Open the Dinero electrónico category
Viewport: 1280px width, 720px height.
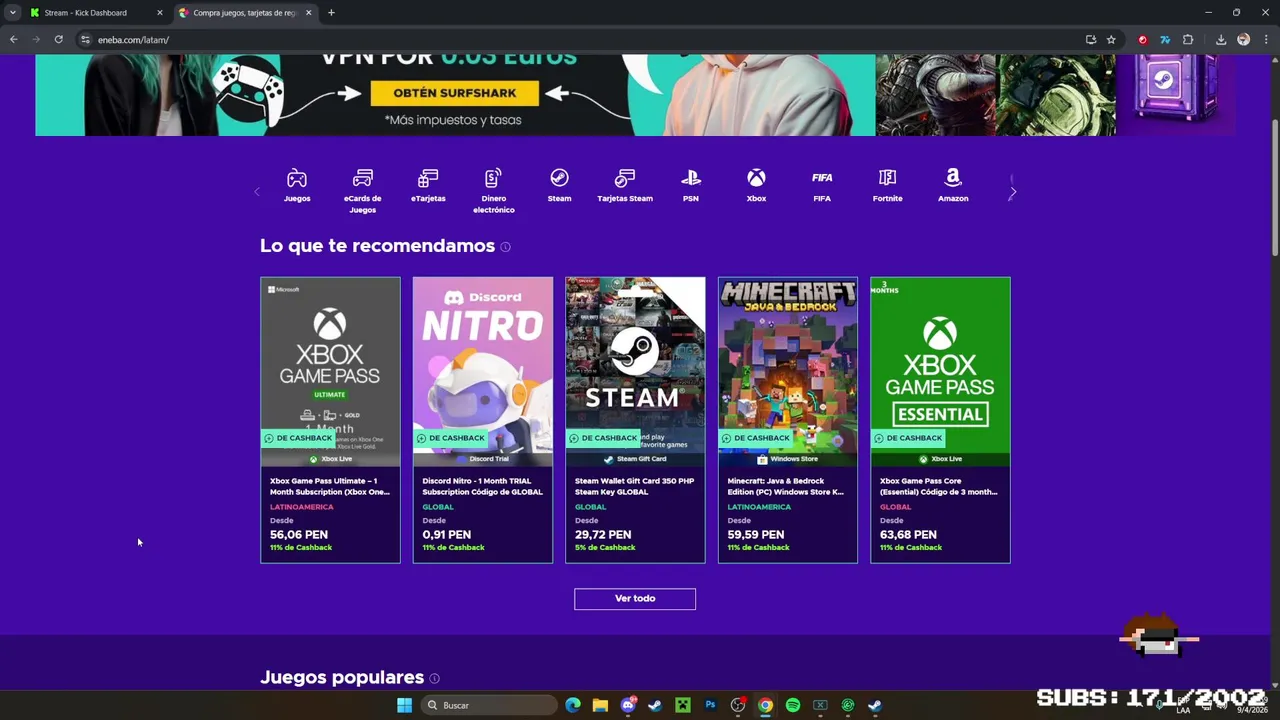(x=494, y=190)
